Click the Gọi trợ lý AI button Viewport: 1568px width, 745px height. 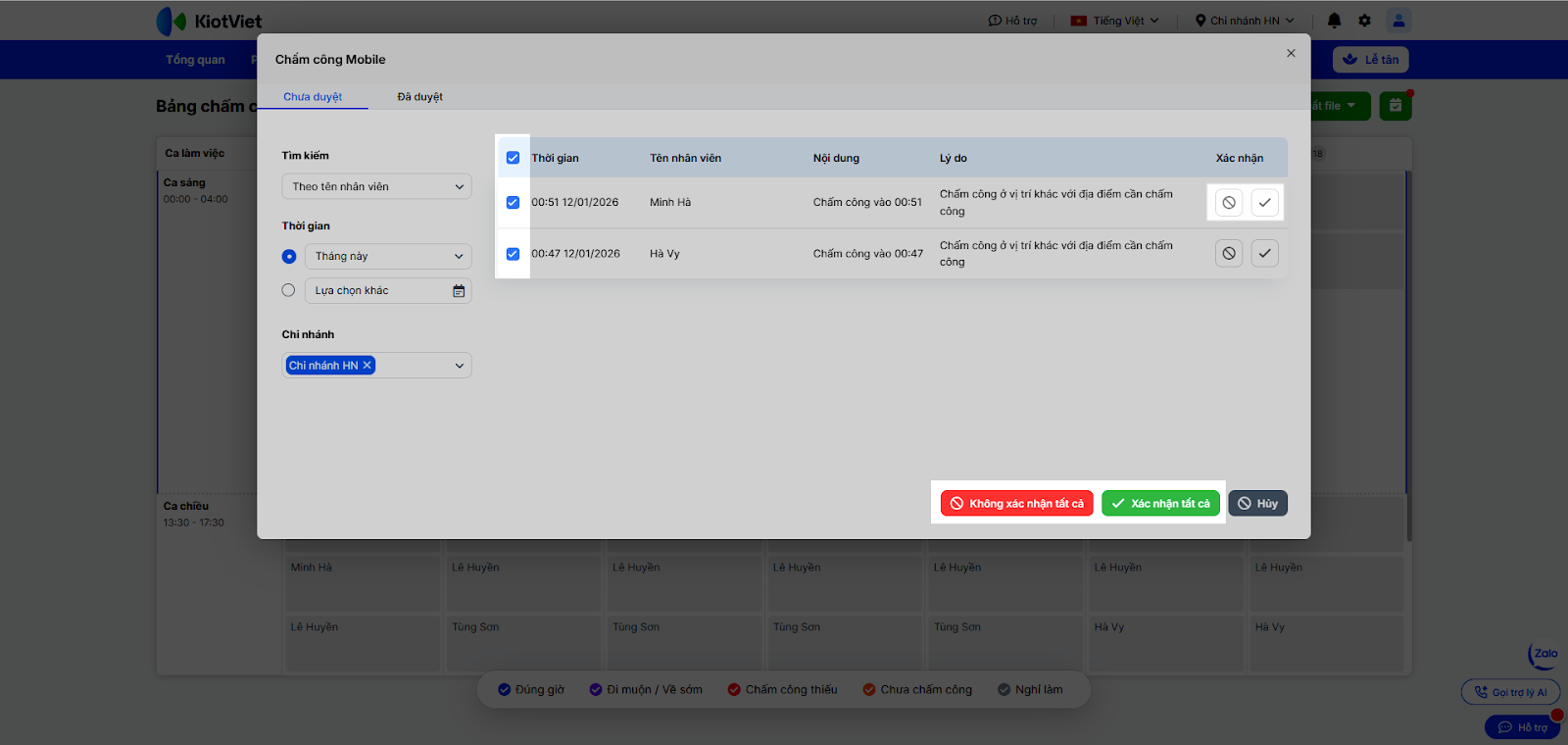click(x=1510, y=692)
